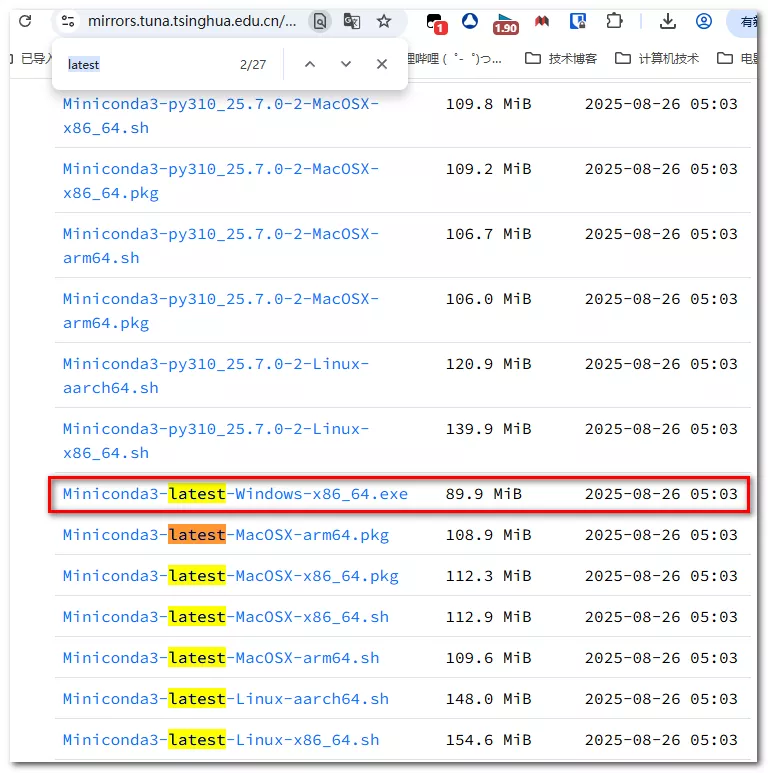The image size is (768, 773).
Task: Click the translate page icon
Action: (351, 21)
